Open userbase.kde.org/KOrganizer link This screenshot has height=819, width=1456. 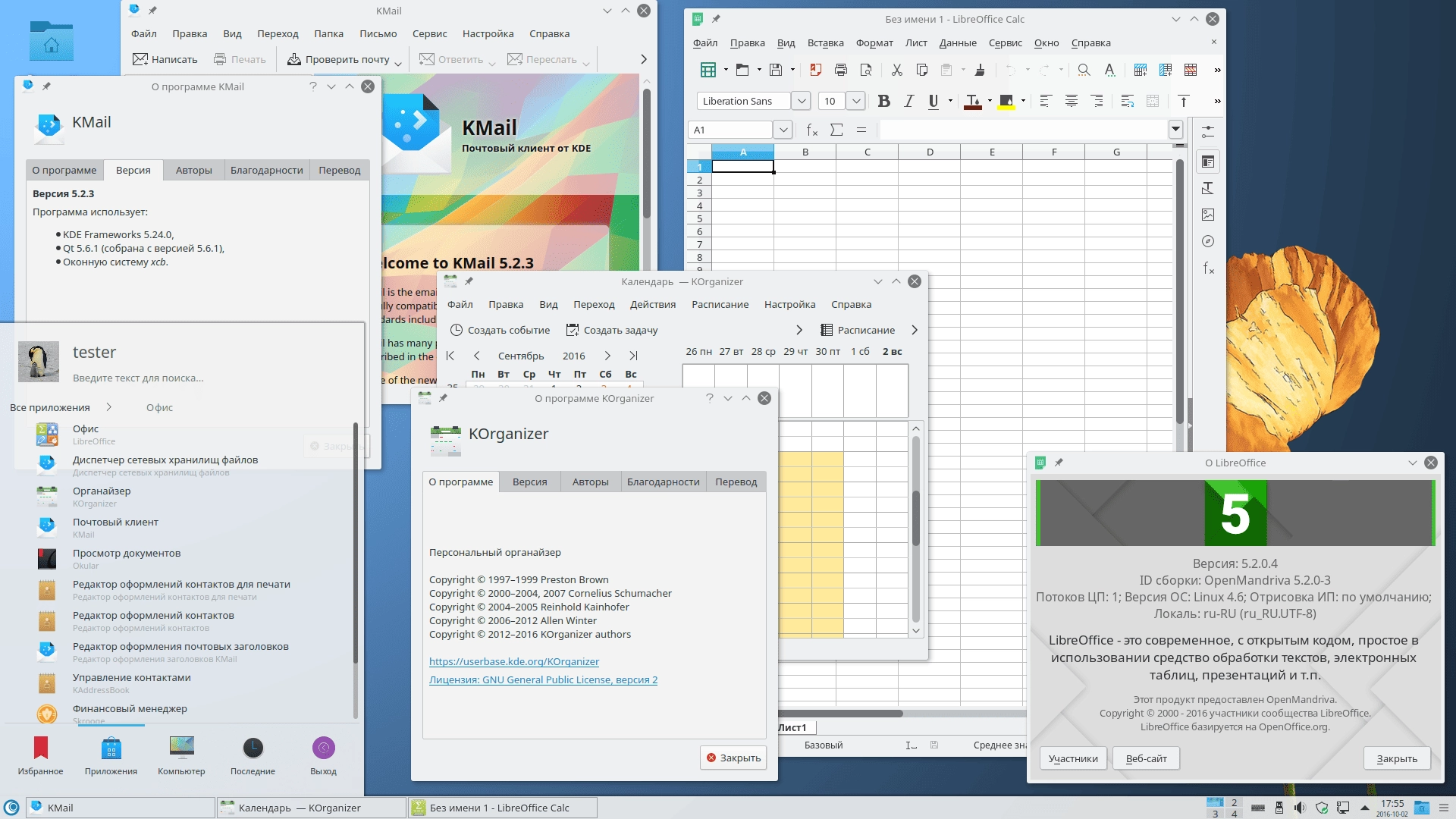pos(514,661)
